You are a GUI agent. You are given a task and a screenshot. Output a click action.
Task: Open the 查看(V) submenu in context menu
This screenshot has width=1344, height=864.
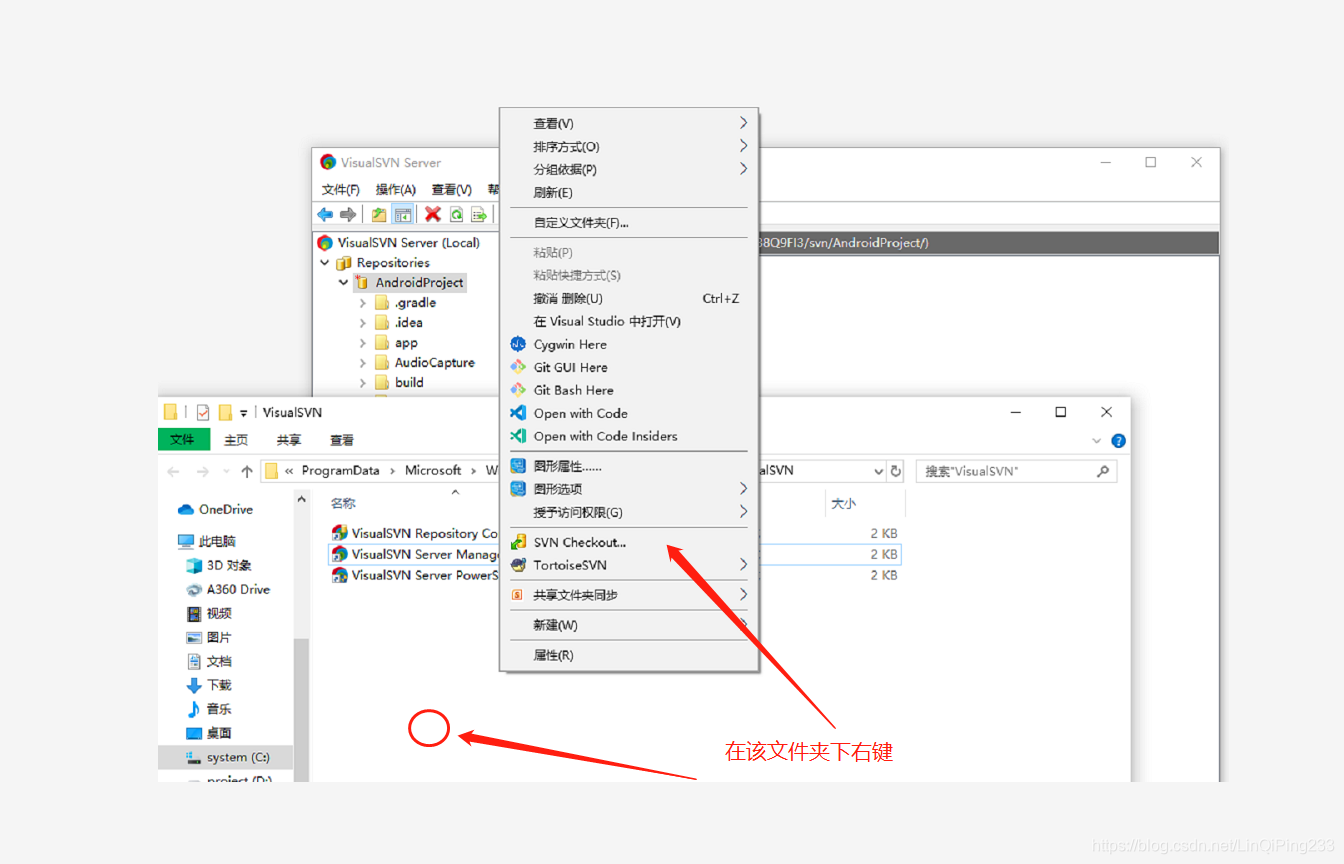point(629,123)
